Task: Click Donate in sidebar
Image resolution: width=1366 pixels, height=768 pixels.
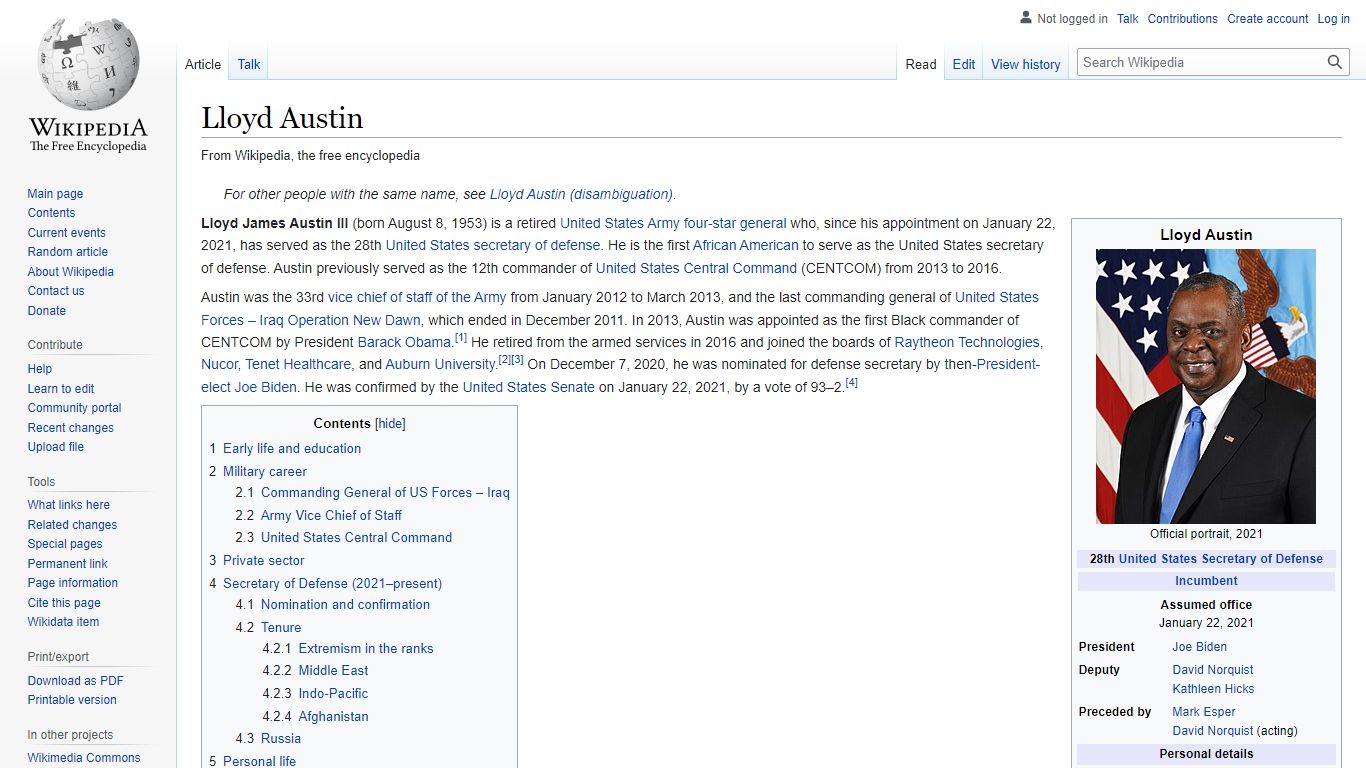Action: (47, 311)
